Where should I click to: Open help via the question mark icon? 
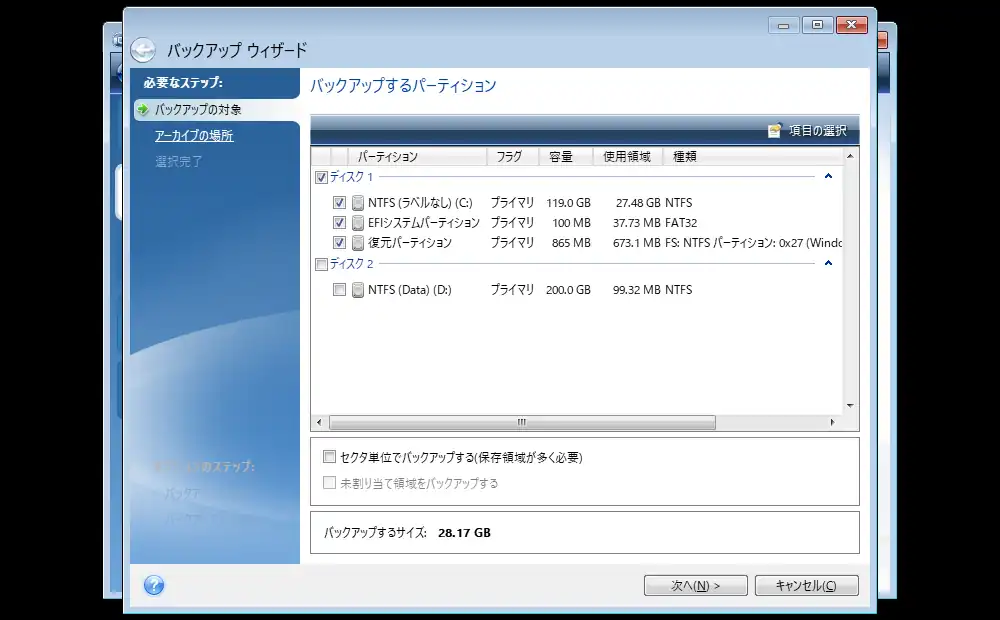(154, 585)
